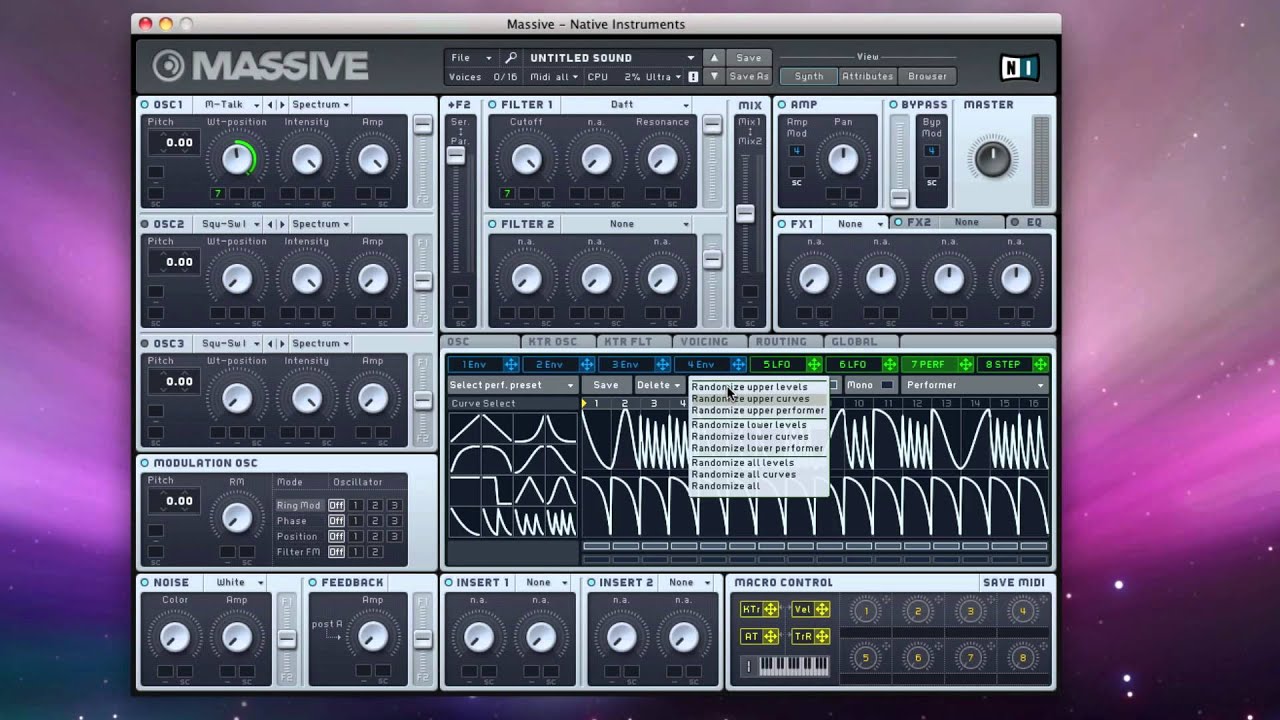Choose Randomize upper performer menu entry
1280x720 pixels.
coord(758,410)
